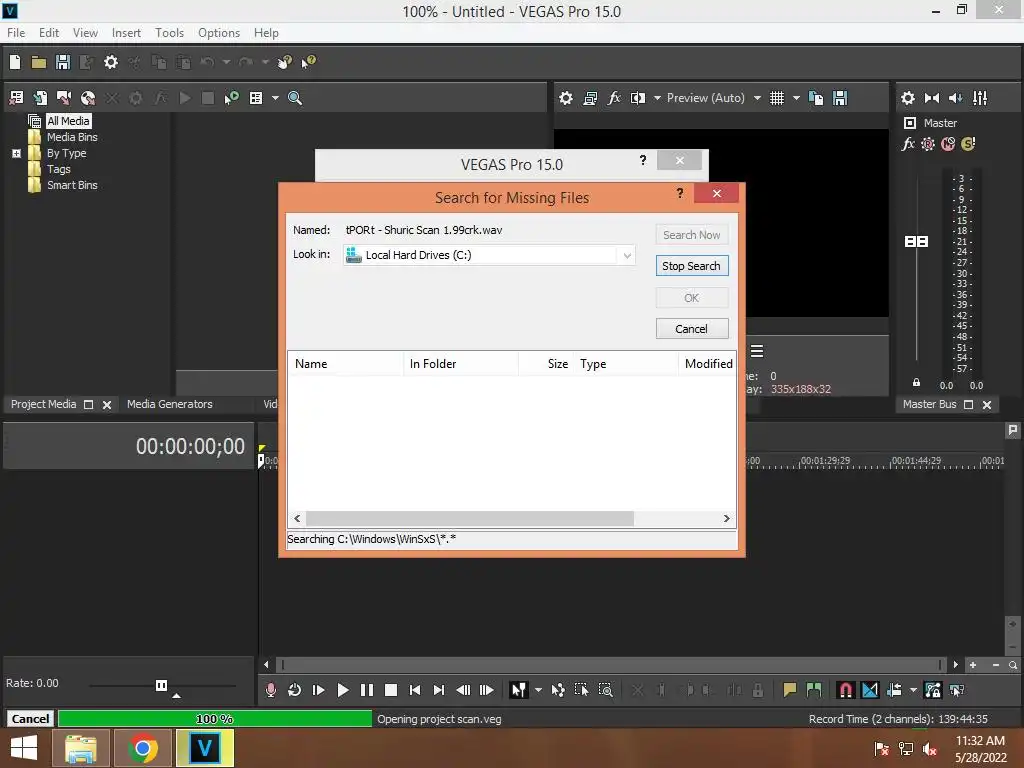Click the Name column header
The height and width of the screenshot is (768, 1024).
[346, 364]
